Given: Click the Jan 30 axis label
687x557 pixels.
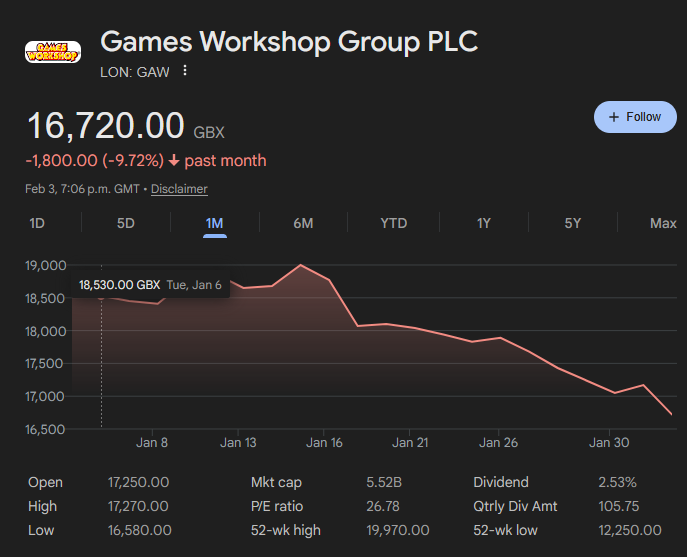Looking at the screenshot, I should point(609,443).
